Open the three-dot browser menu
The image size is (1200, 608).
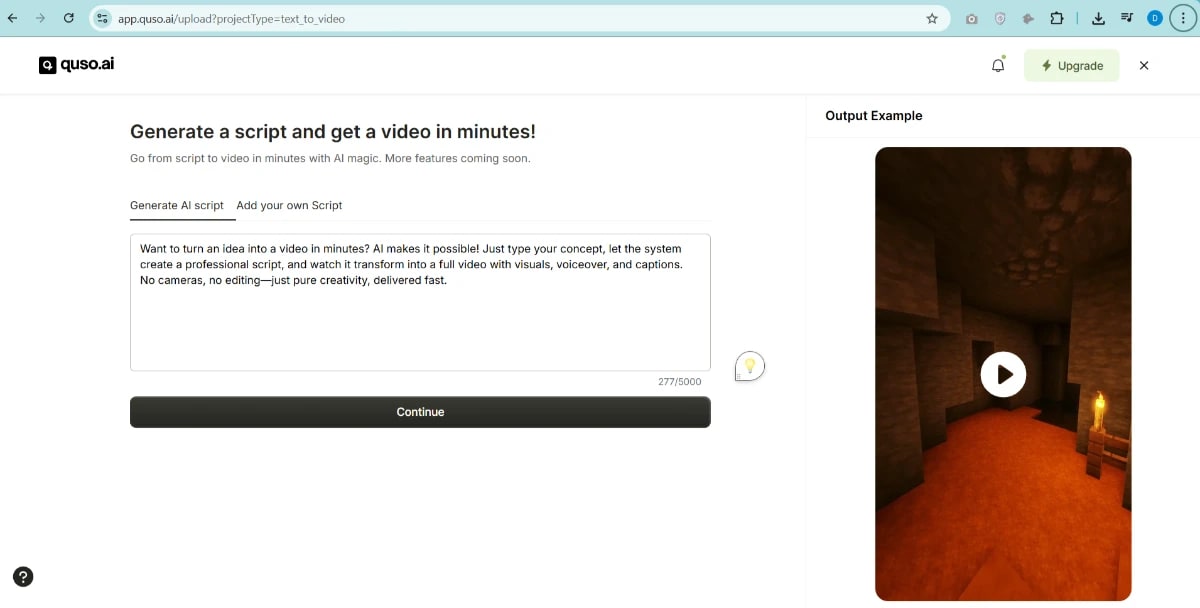tap(1183, 17)
